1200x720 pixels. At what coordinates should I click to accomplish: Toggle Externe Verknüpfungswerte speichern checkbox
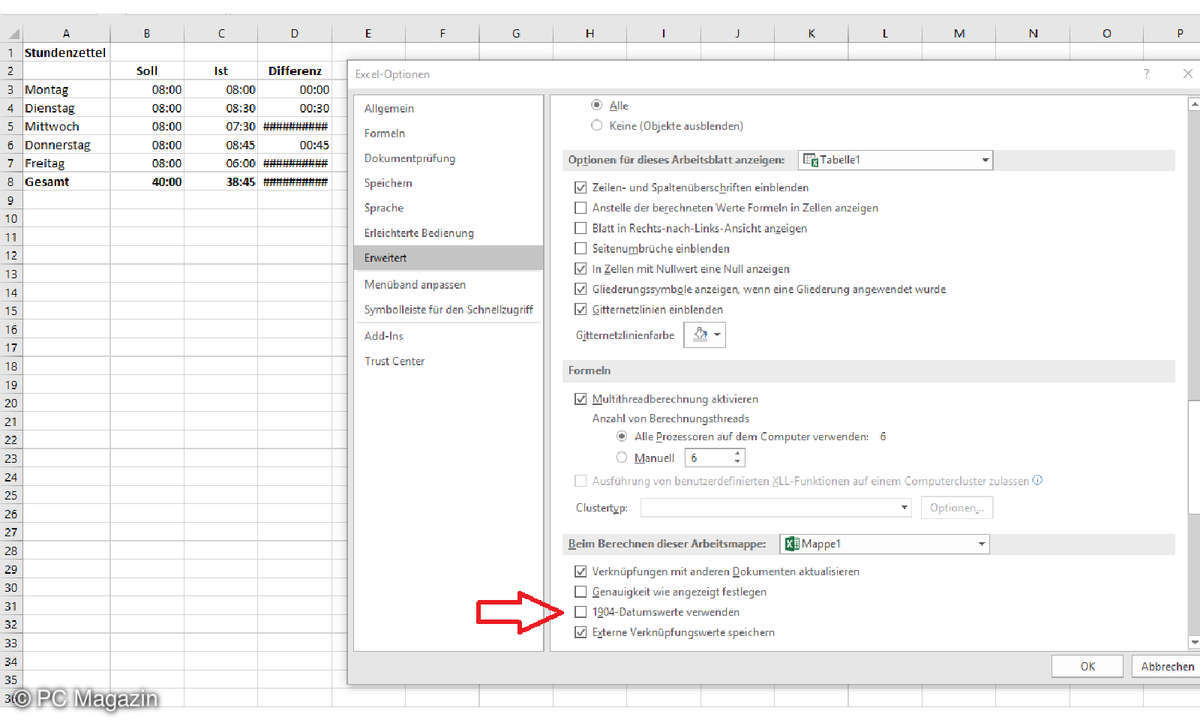(581, 633)
